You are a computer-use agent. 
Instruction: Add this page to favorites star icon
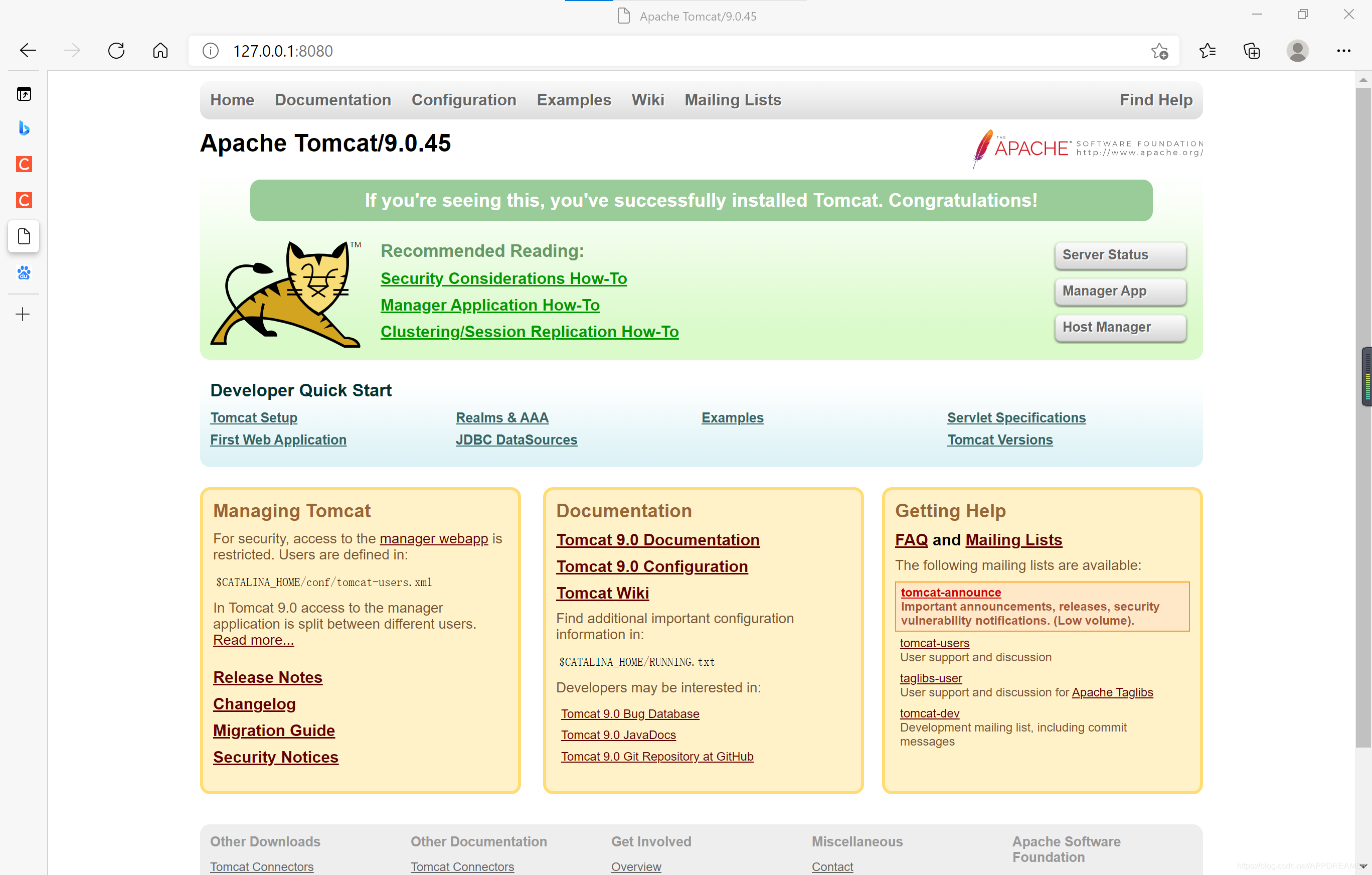click(x=1159, y=51)
